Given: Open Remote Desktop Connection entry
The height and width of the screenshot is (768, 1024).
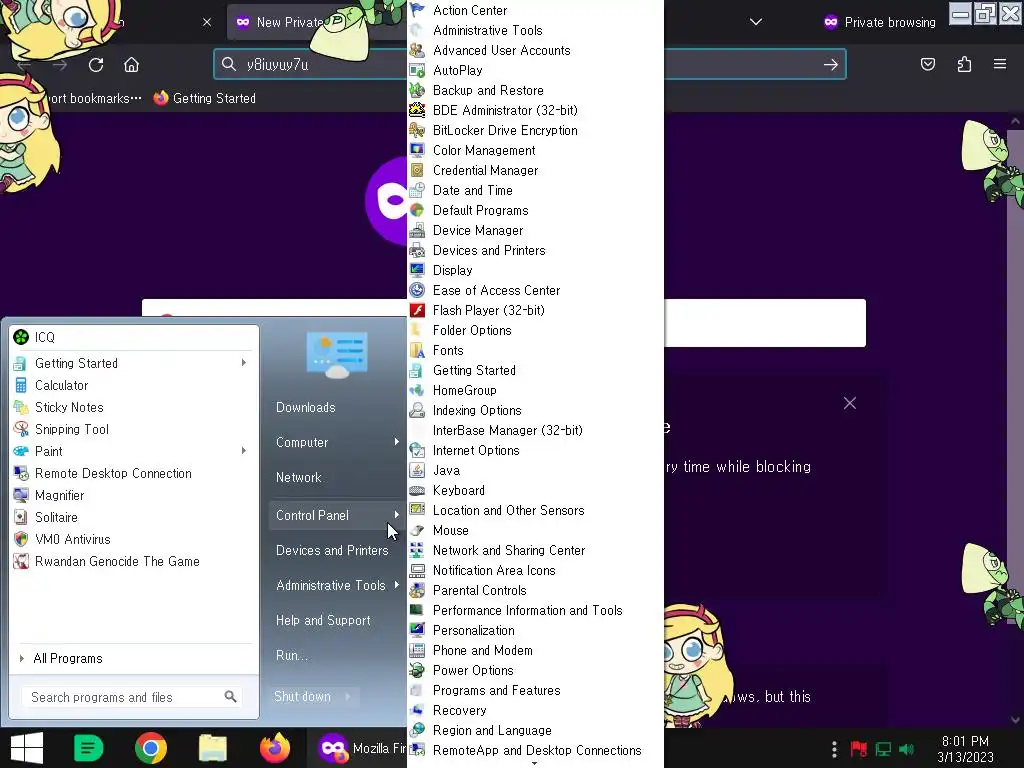Looking at the screenshot, I should pos(134,473).
